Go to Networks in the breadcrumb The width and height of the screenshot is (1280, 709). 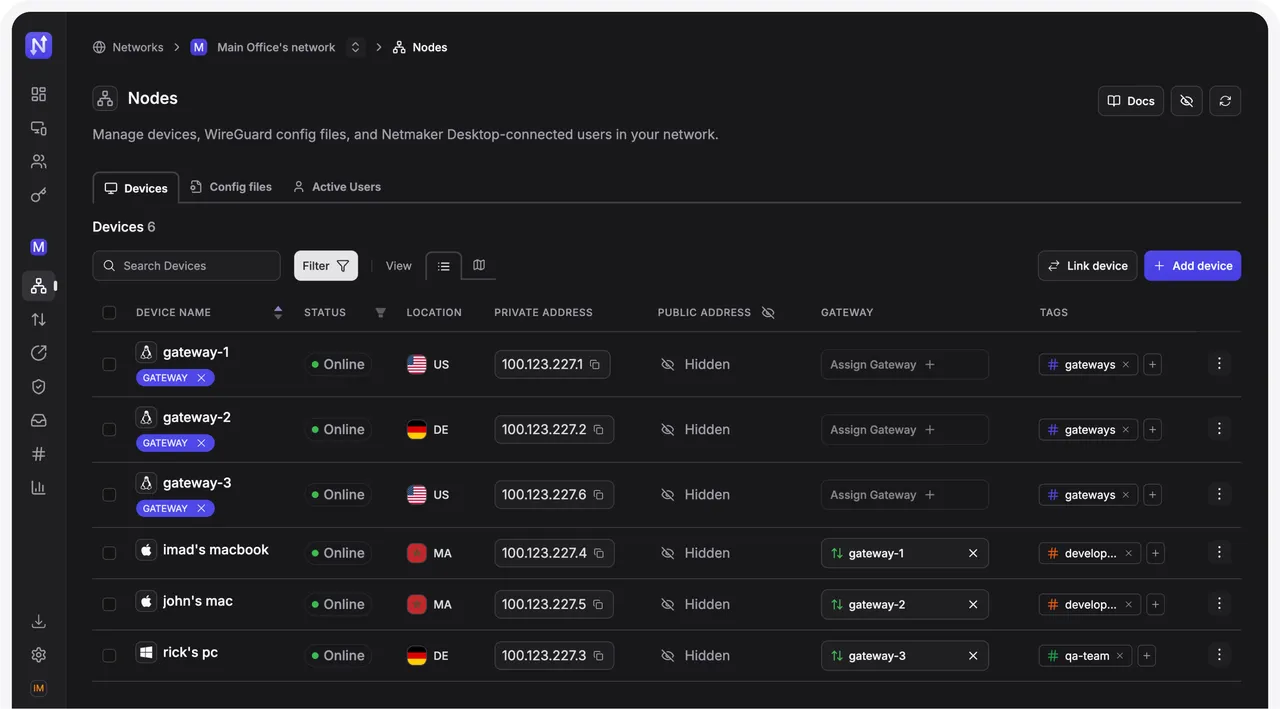[x=128, y=47]
